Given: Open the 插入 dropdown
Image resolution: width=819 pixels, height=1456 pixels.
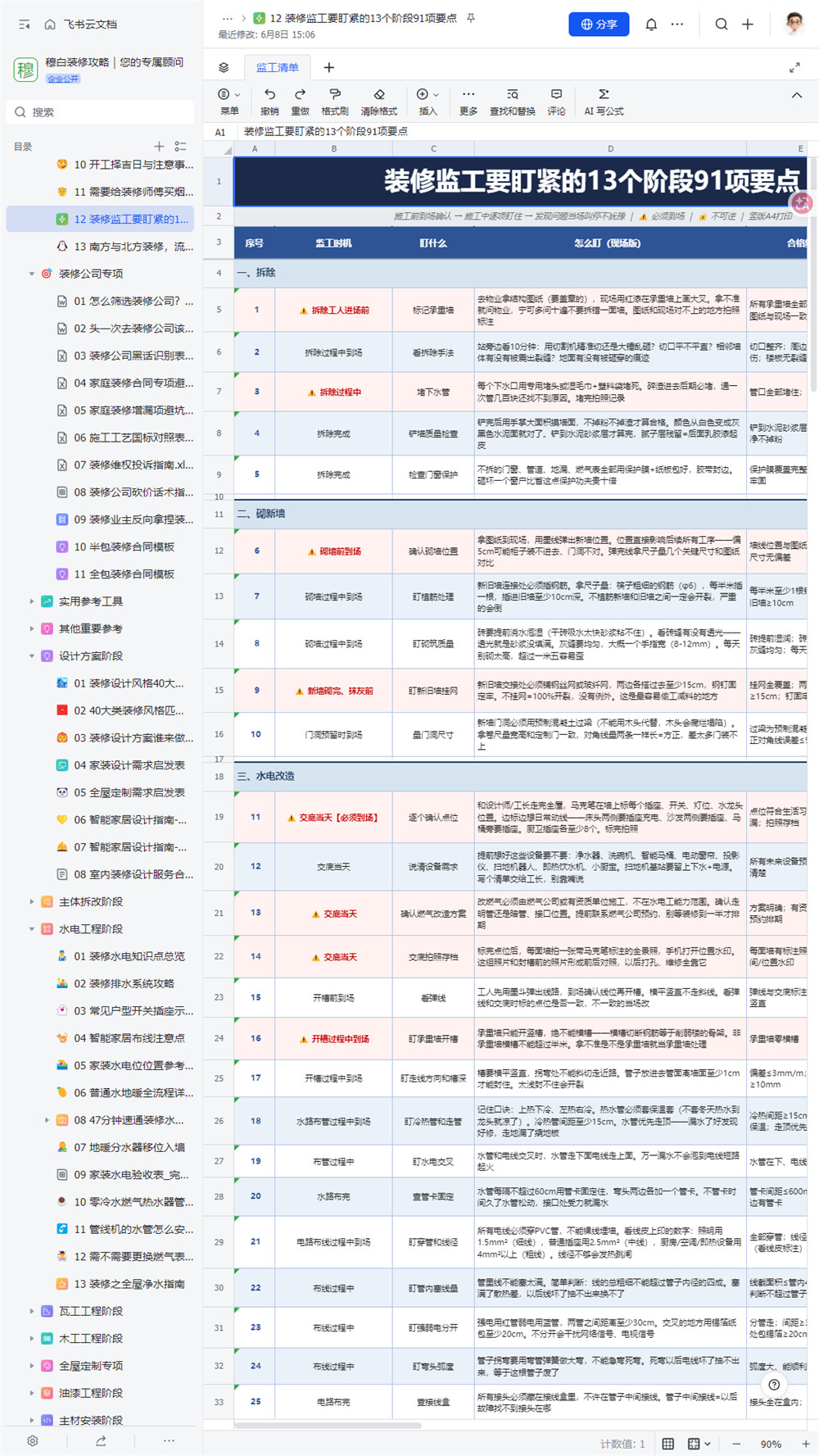Looking at the screenshot, I should (x=428, y=102).
